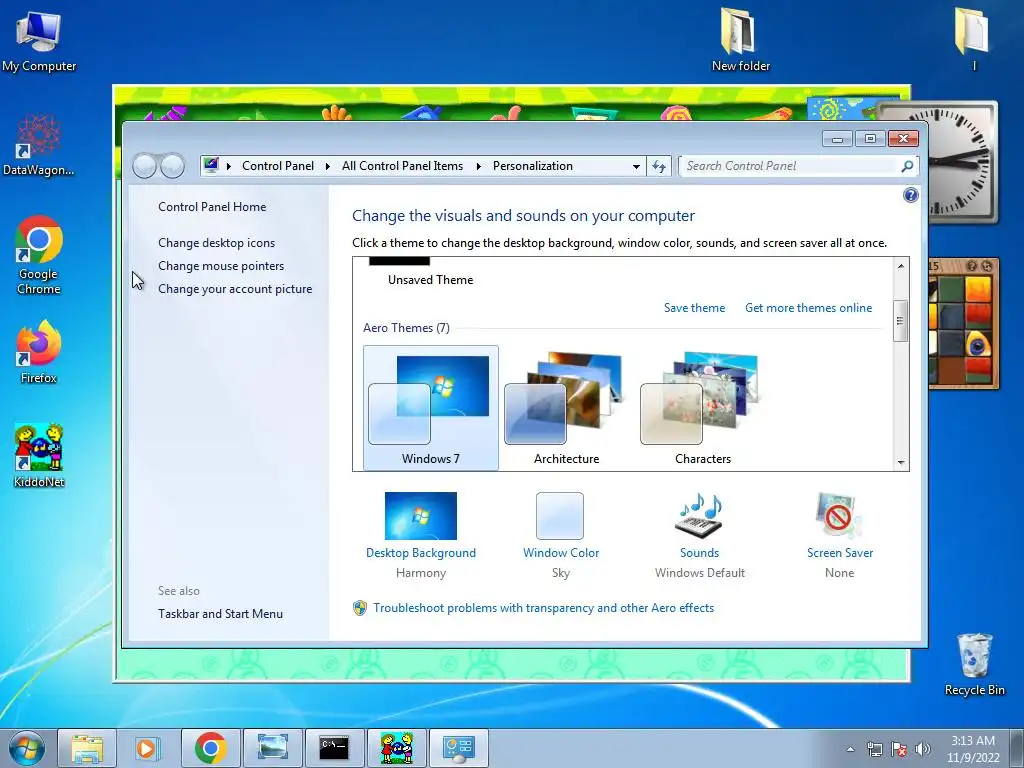Click the Back navigation button

(x=144, y=166)
